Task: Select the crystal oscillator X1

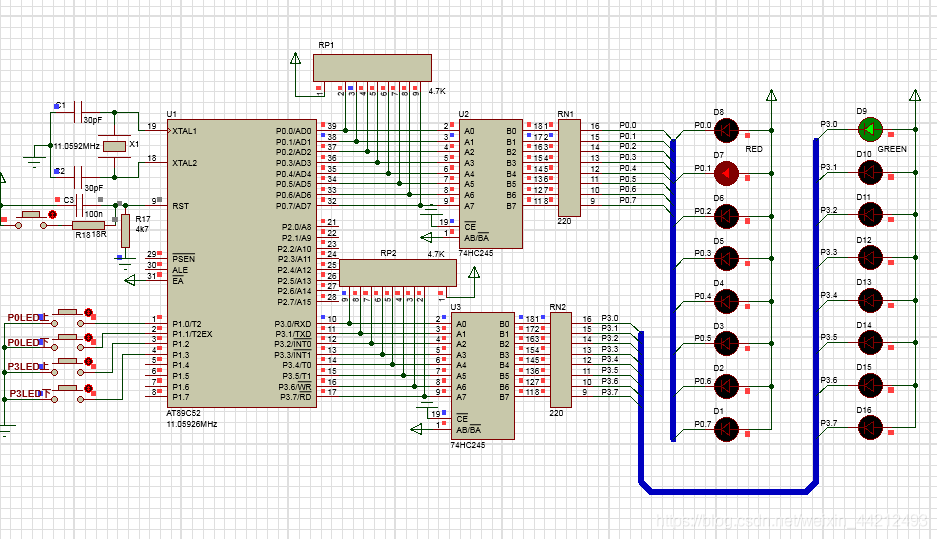Action: point(115,146)
